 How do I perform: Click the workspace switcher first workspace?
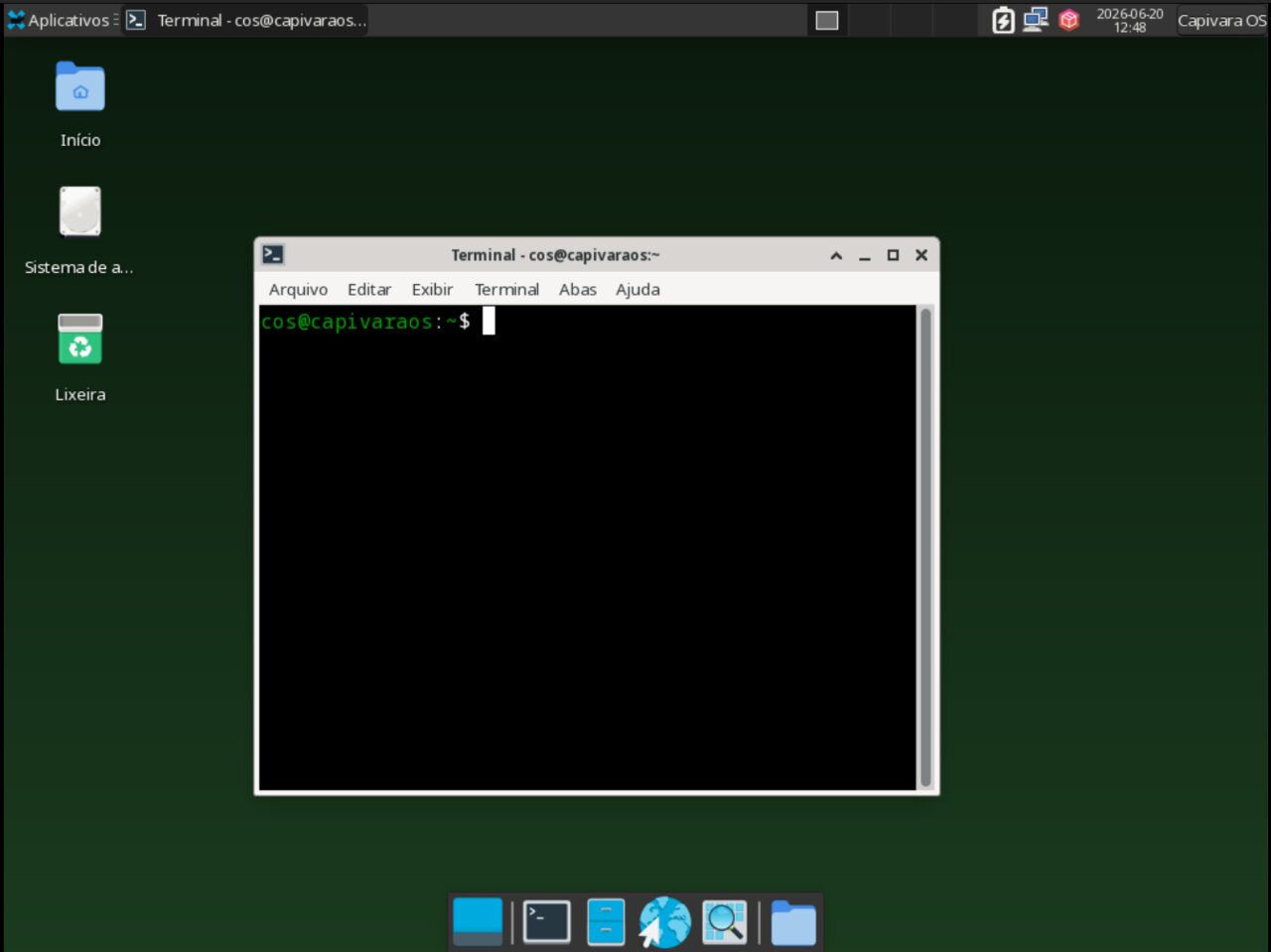[x=827, y=20]
